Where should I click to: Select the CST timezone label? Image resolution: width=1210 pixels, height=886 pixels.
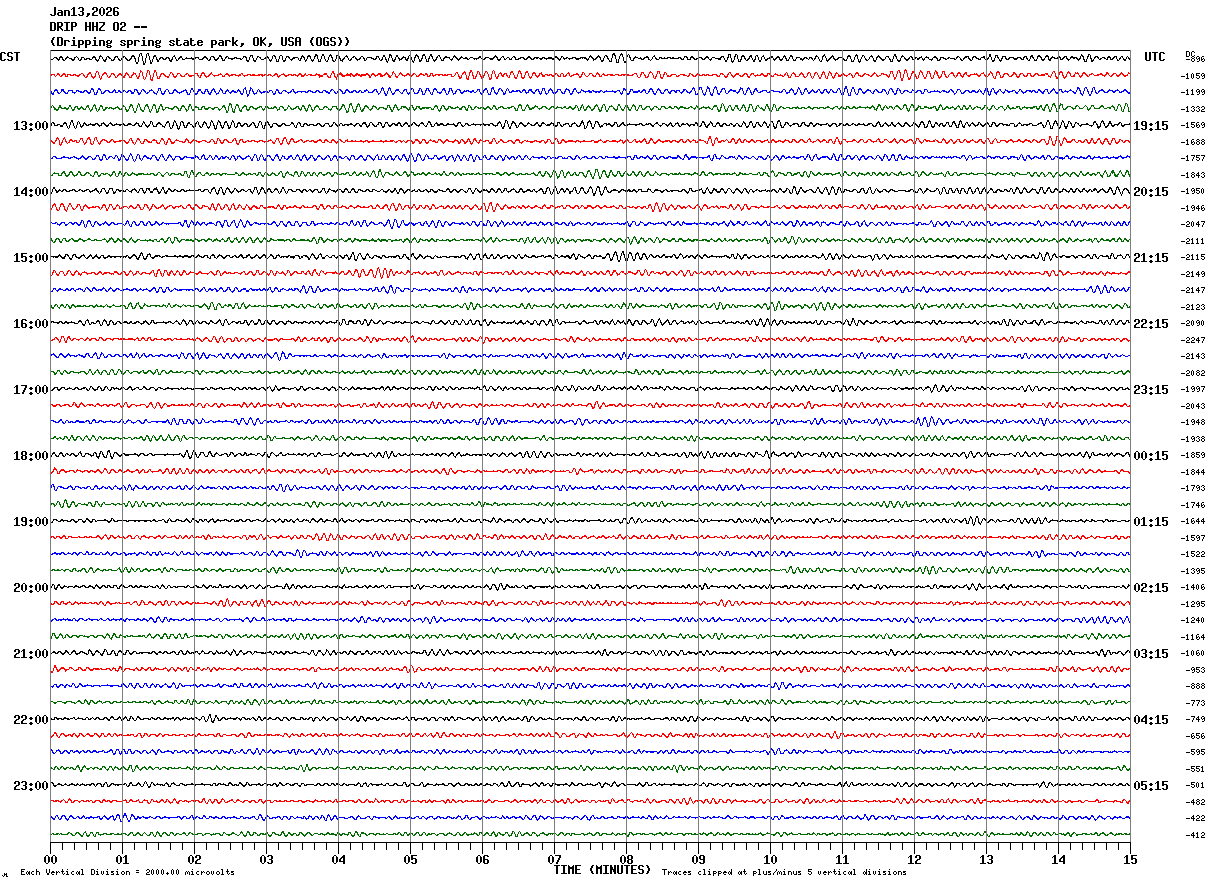[10, 57]
